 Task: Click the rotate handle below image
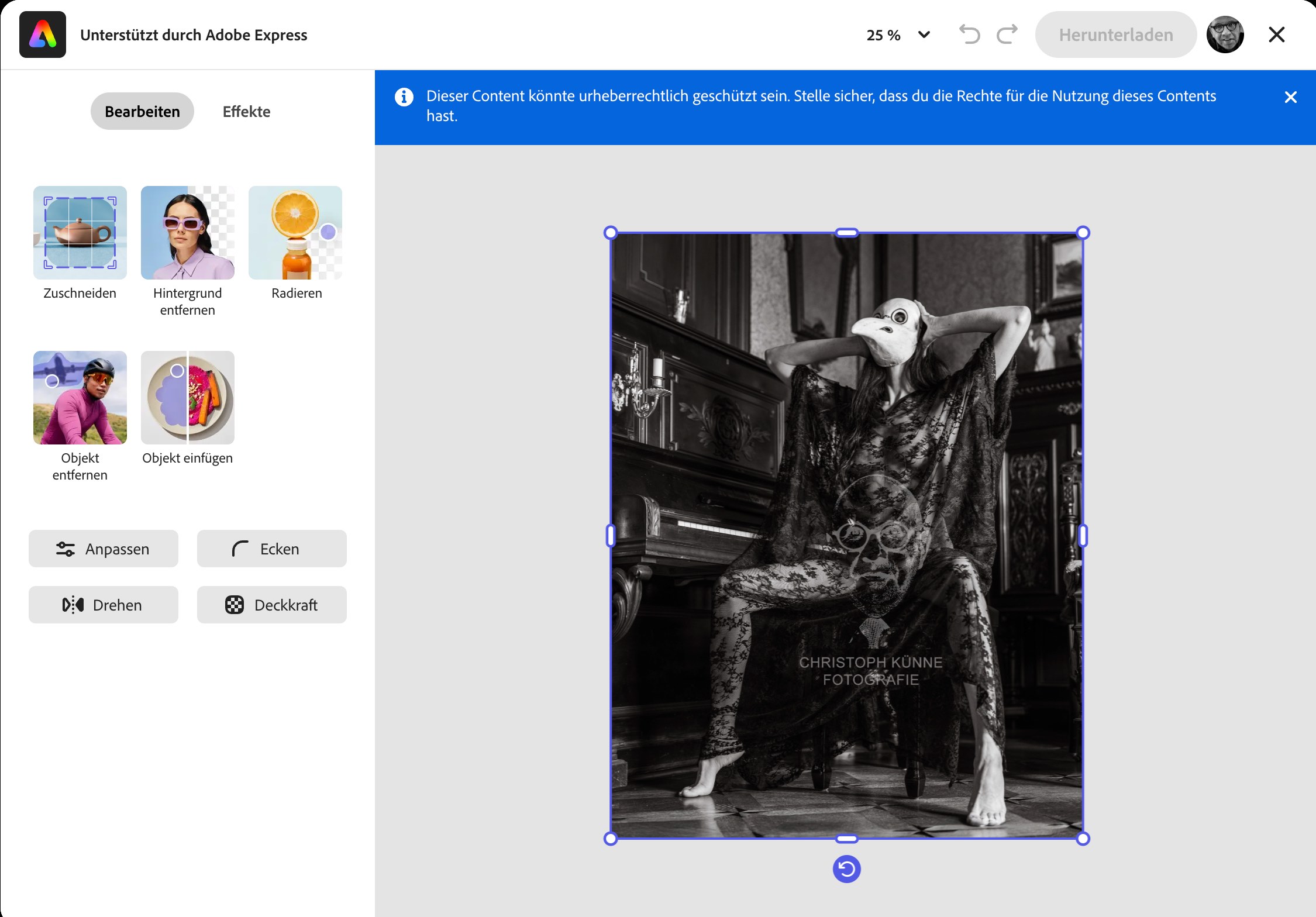tap(846, 869)
